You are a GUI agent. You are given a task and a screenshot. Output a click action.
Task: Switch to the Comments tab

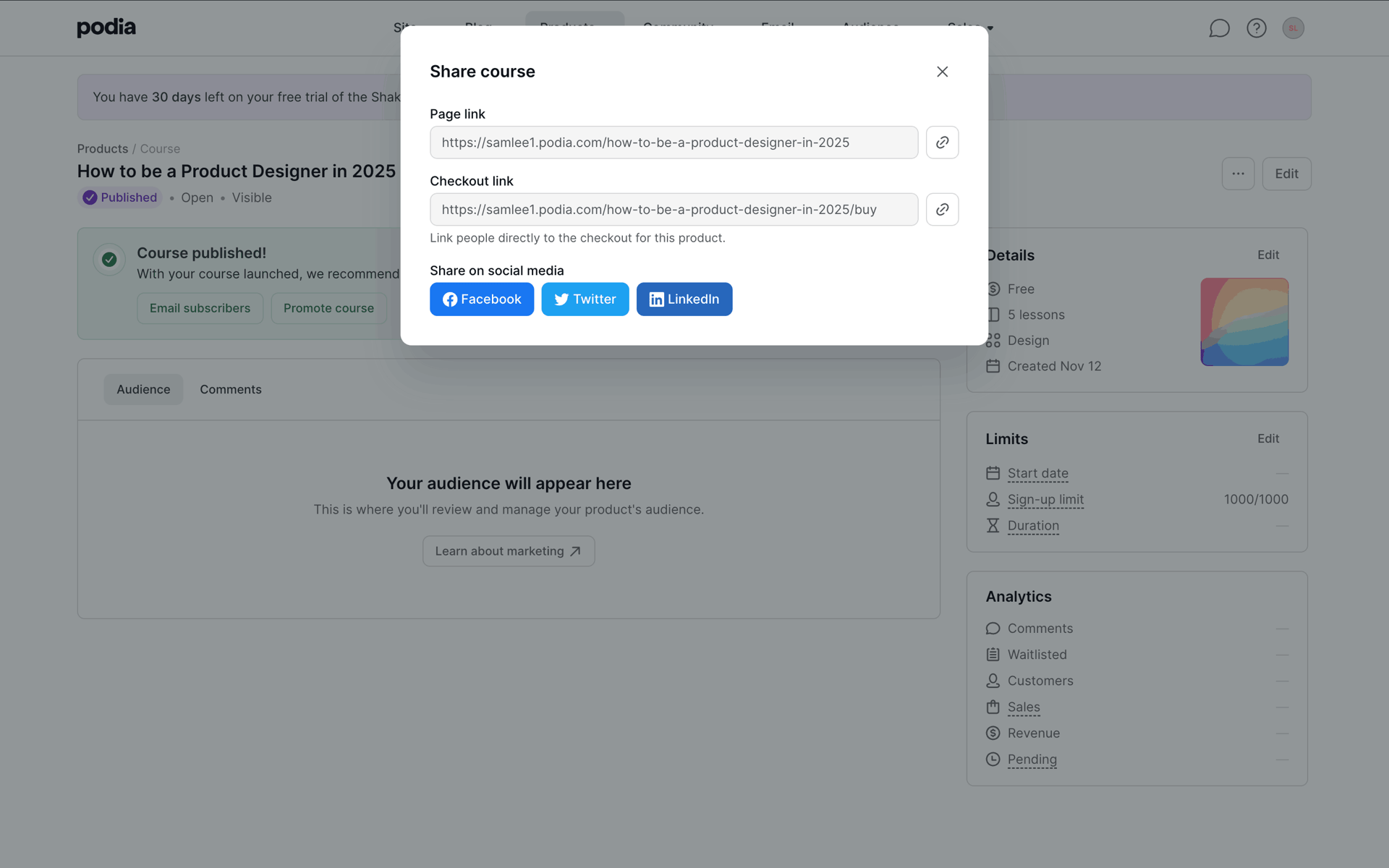coord(231,389)
